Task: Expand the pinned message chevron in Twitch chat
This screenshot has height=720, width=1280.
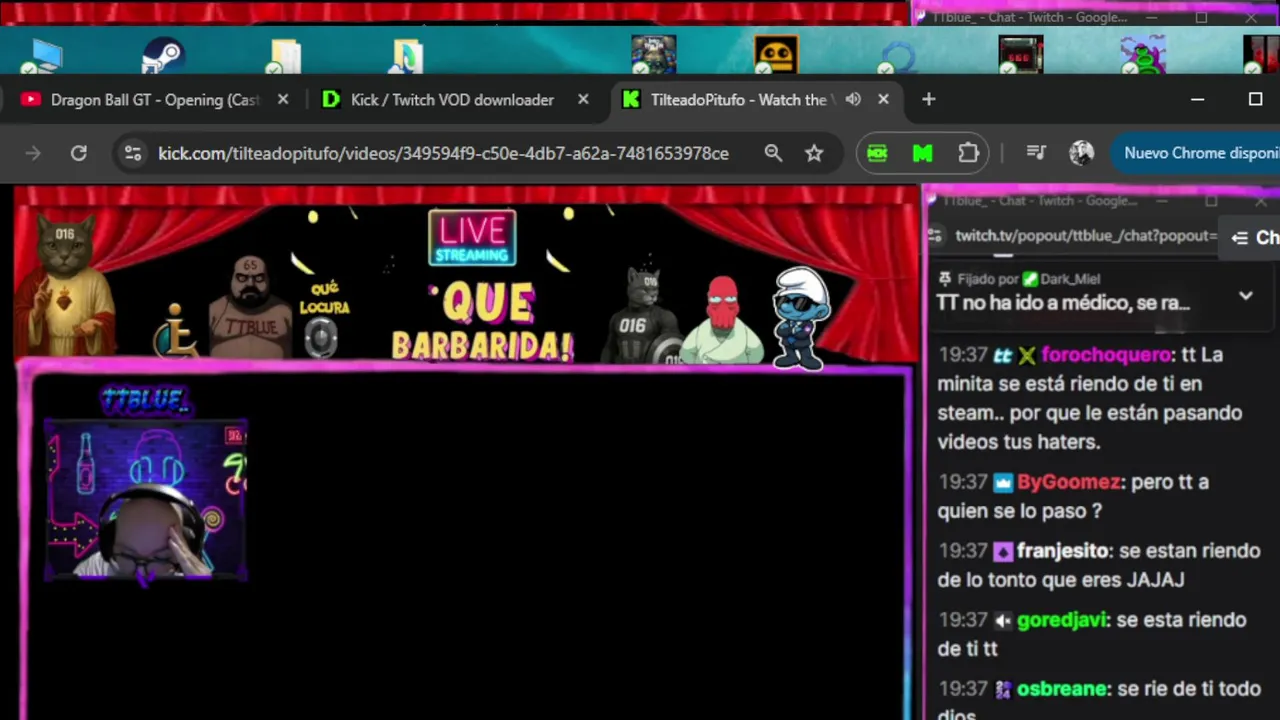Action: 1246,296
